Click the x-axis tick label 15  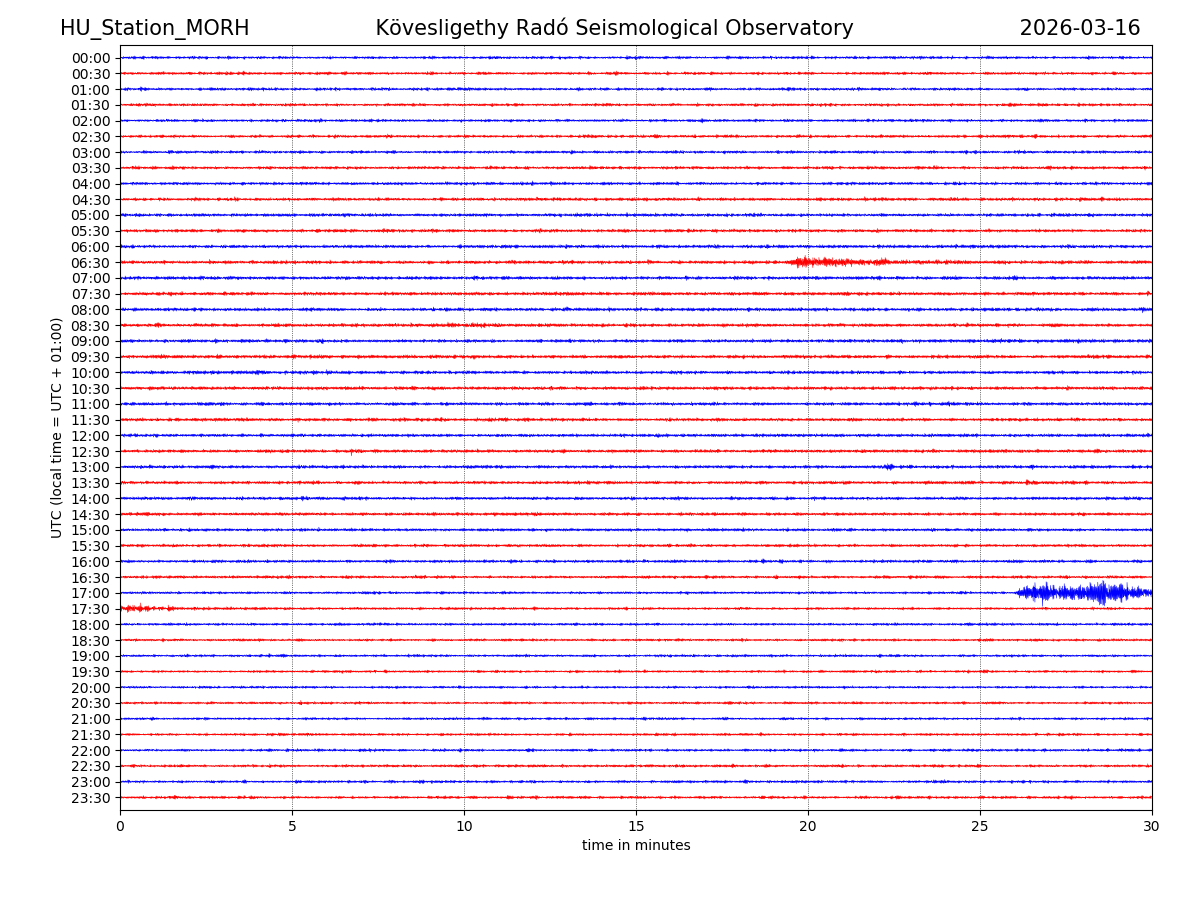point(636,826)
